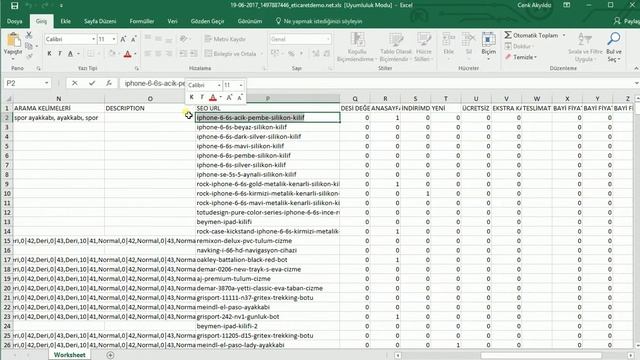This screenshot has height=360, width=640.
Task: Switch to Gözden Geçir ribbon tab
Action: (207, 21)
